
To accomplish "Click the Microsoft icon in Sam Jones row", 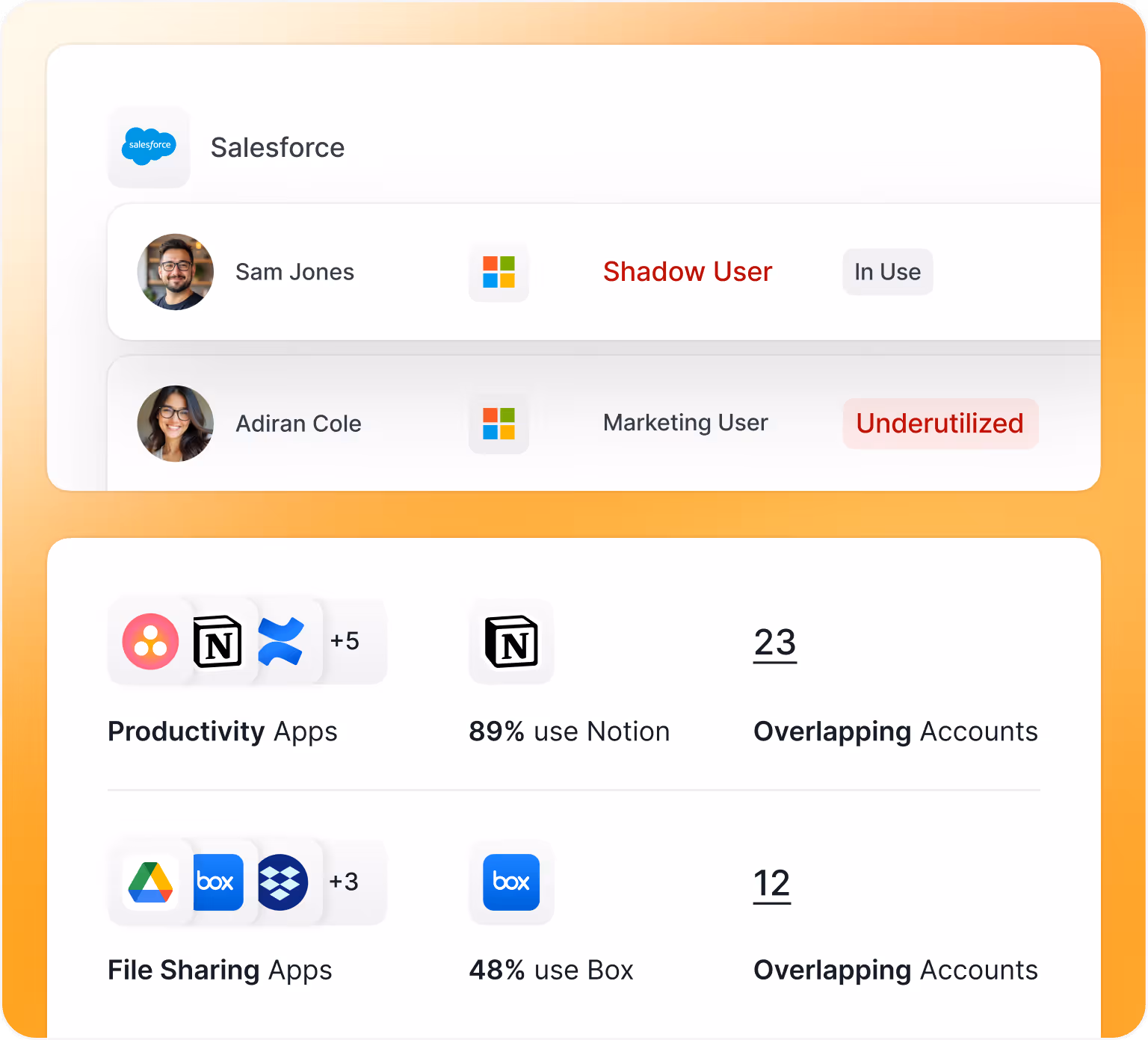I will click(499, 272).
